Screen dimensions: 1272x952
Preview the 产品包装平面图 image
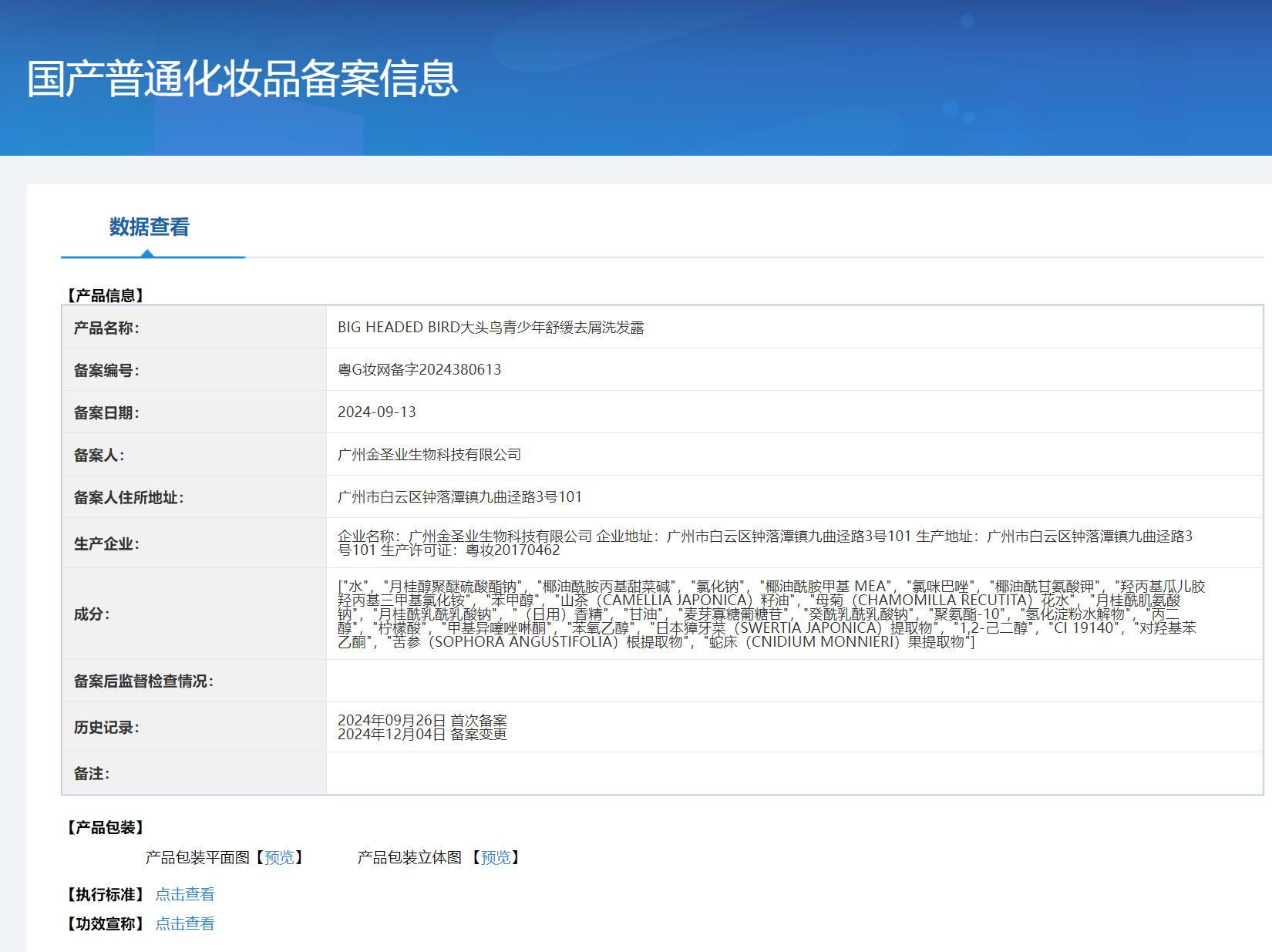[279, 857]
